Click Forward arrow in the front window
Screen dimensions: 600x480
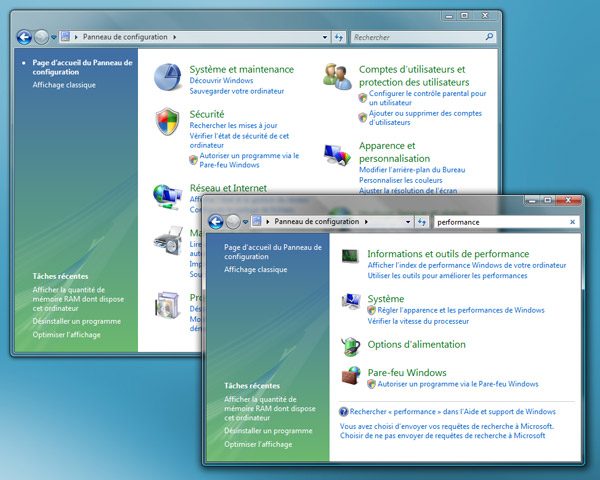coord(233,222)
